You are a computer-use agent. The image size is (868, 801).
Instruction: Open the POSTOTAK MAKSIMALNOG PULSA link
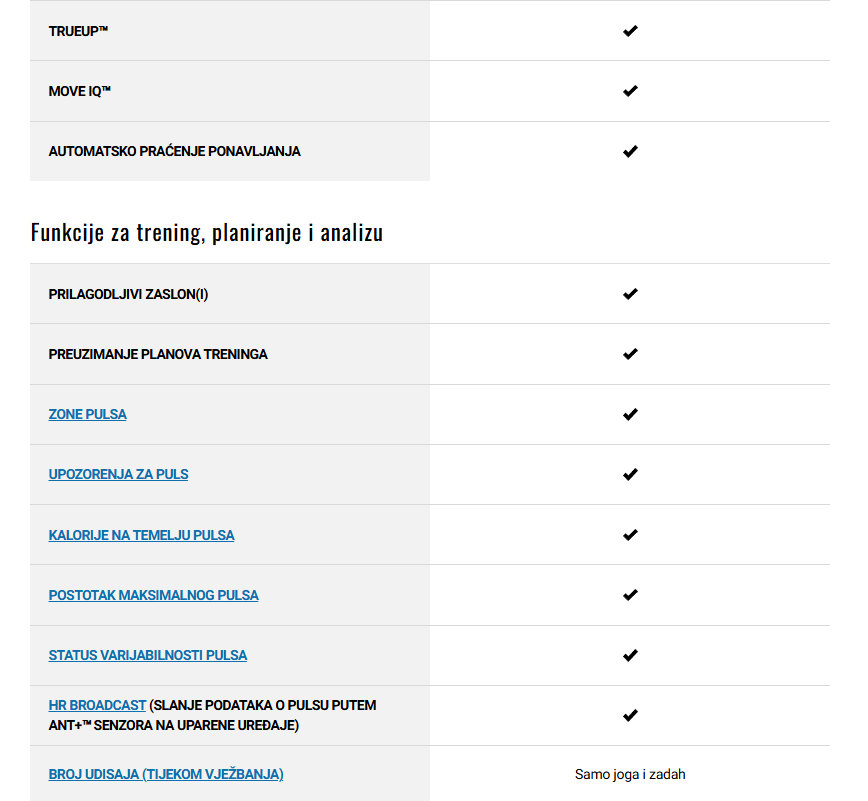153,595
